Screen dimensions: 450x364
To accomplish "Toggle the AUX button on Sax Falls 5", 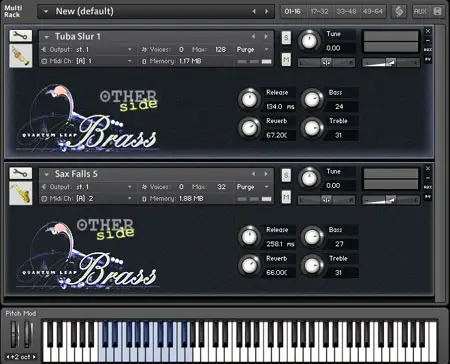I will click(428, 187).
